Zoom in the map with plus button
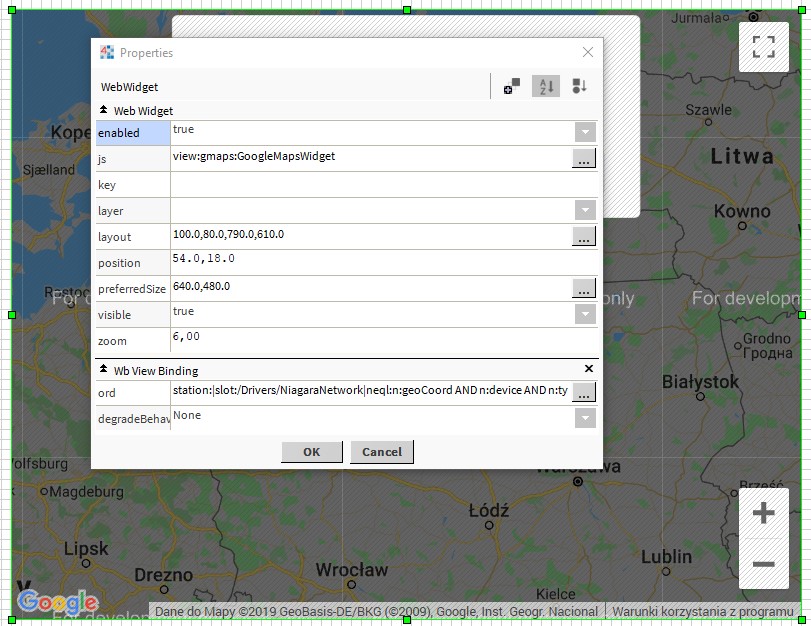This screenshot has width=811, height=626. coord(763,514)
